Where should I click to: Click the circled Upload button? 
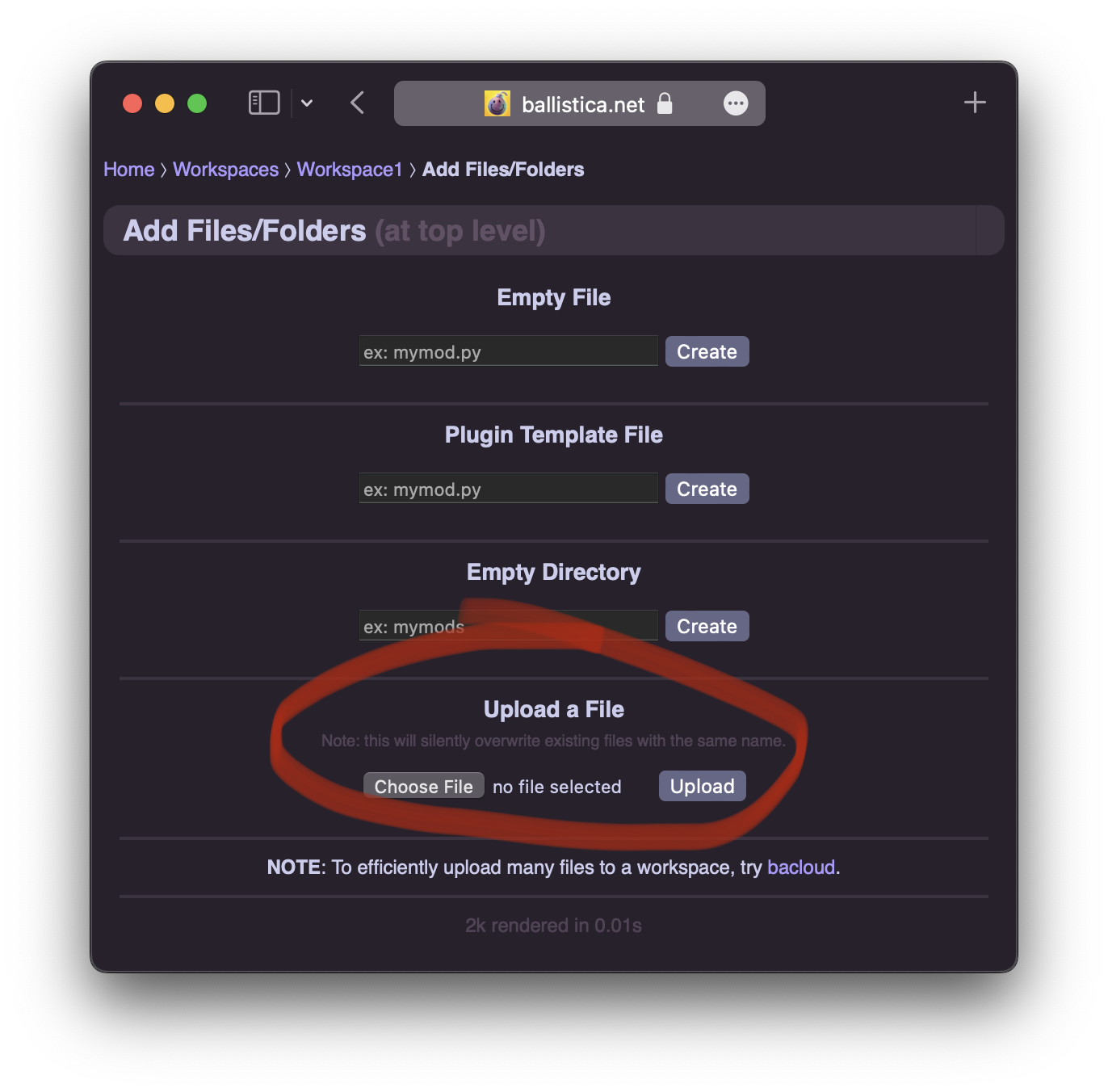click(x=701, y=785)
